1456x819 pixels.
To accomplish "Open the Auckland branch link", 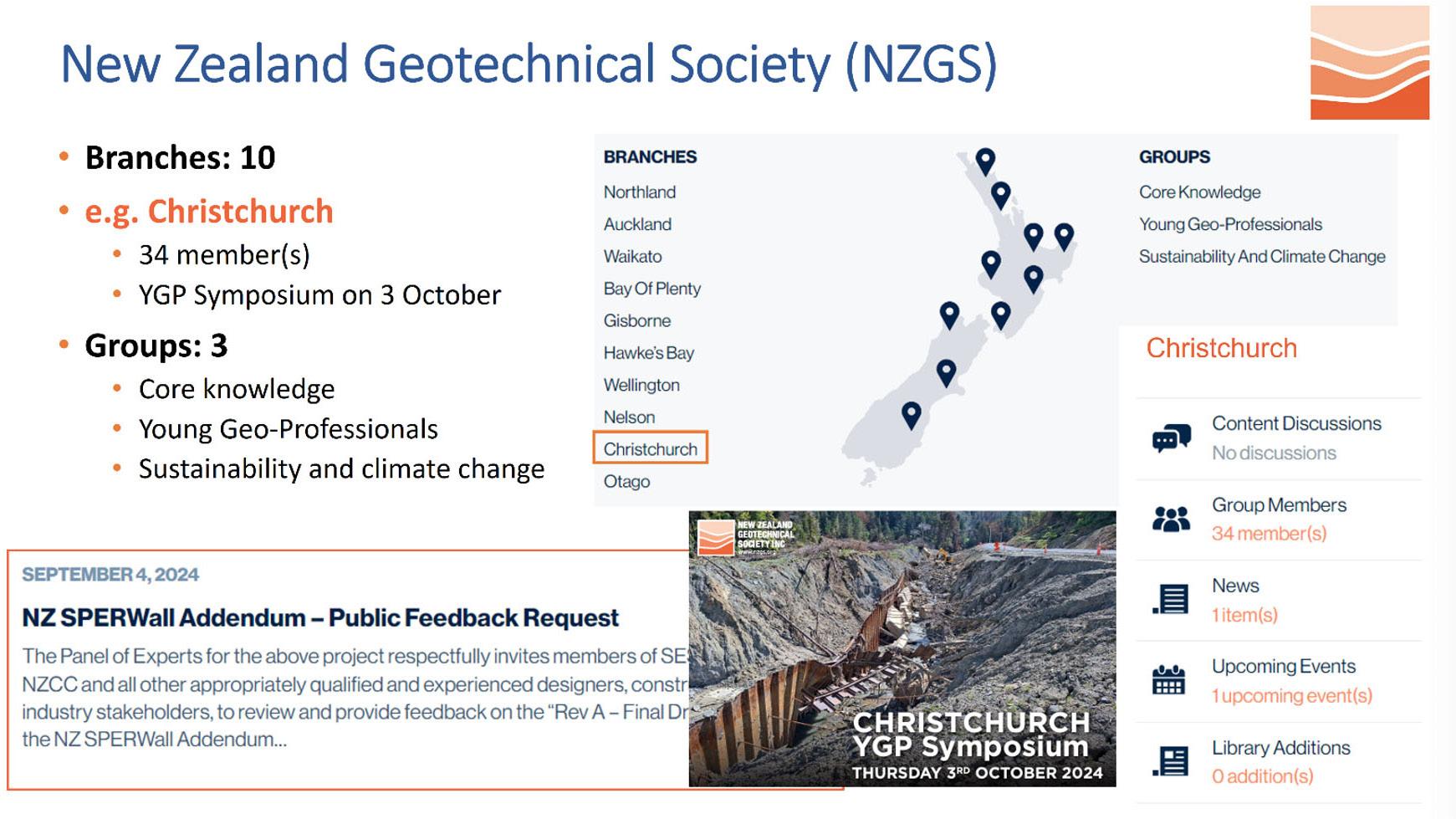I will point(637,224).
